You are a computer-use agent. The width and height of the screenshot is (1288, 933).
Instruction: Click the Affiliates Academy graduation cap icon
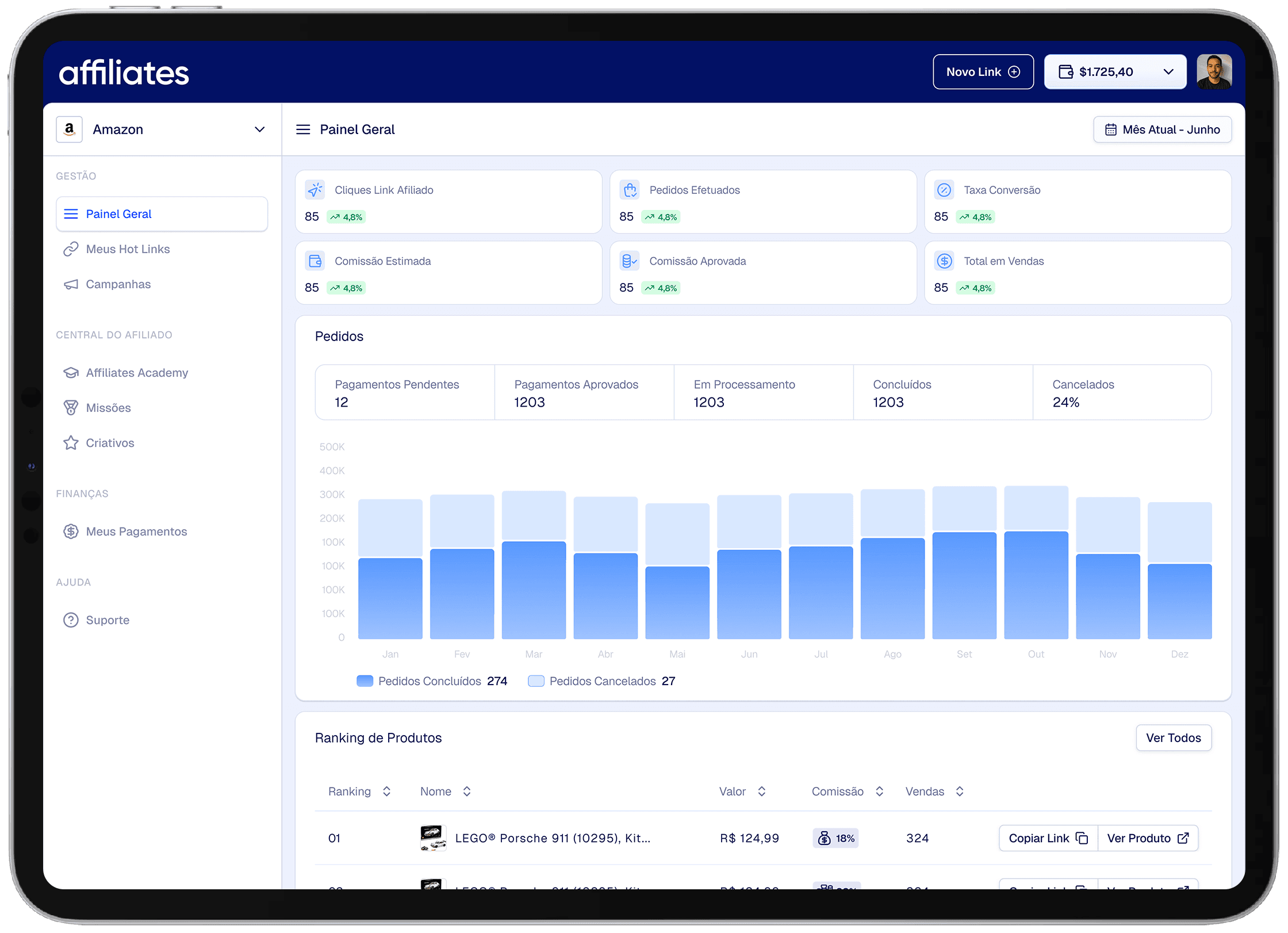click(71, 372)
